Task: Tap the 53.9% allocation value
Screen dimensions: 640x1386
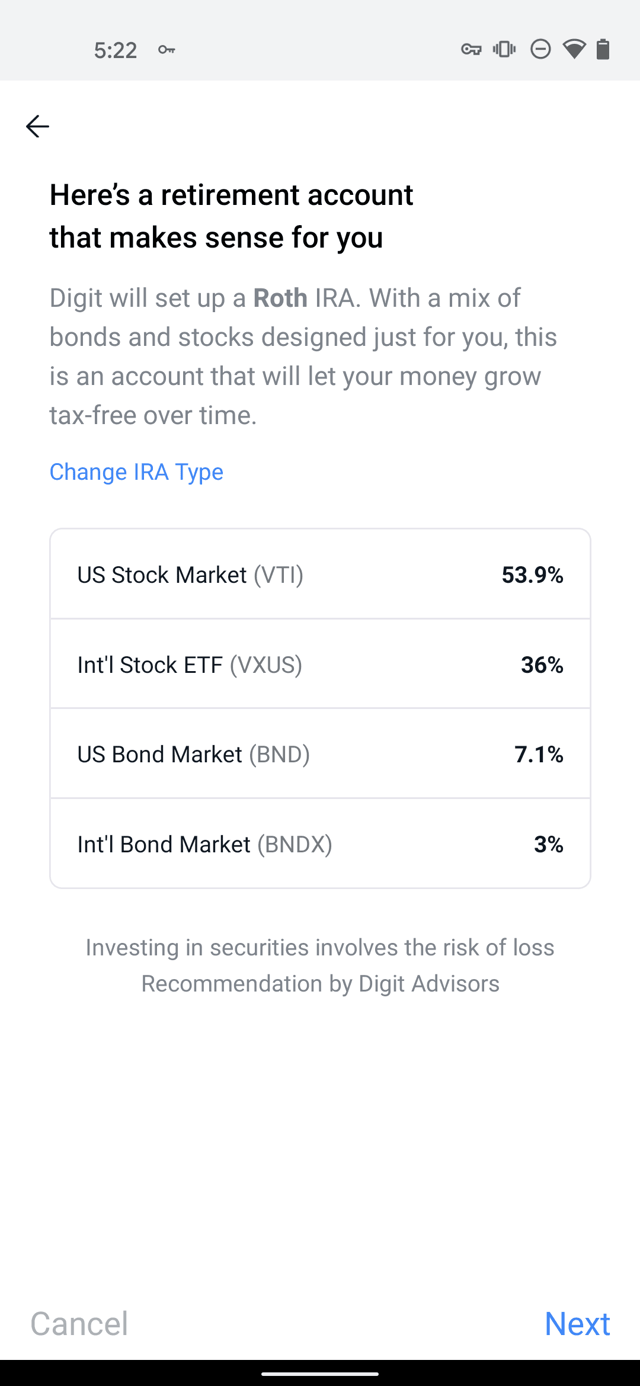Action: tap(532, 575)
